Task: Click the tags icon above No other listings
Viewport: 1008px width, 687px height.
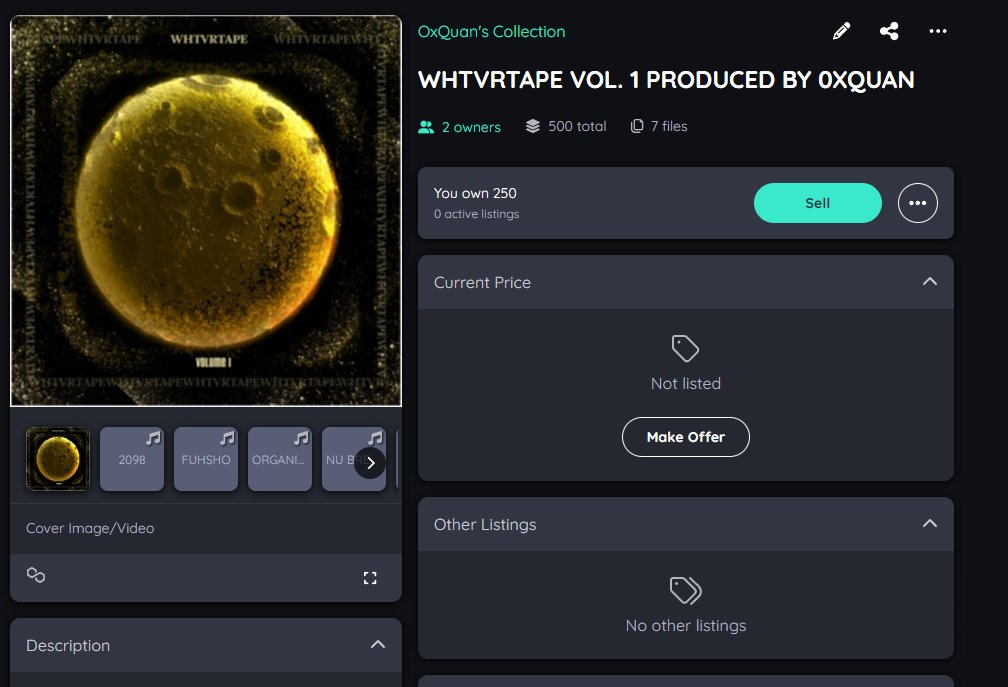Action: pyautogui.click(x=685, y=590)
